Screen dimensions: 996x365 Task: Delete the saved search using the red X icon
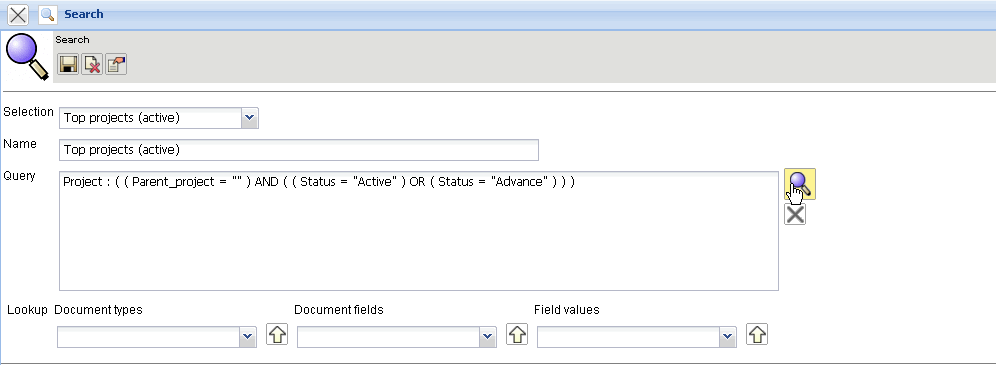point(93,64)
